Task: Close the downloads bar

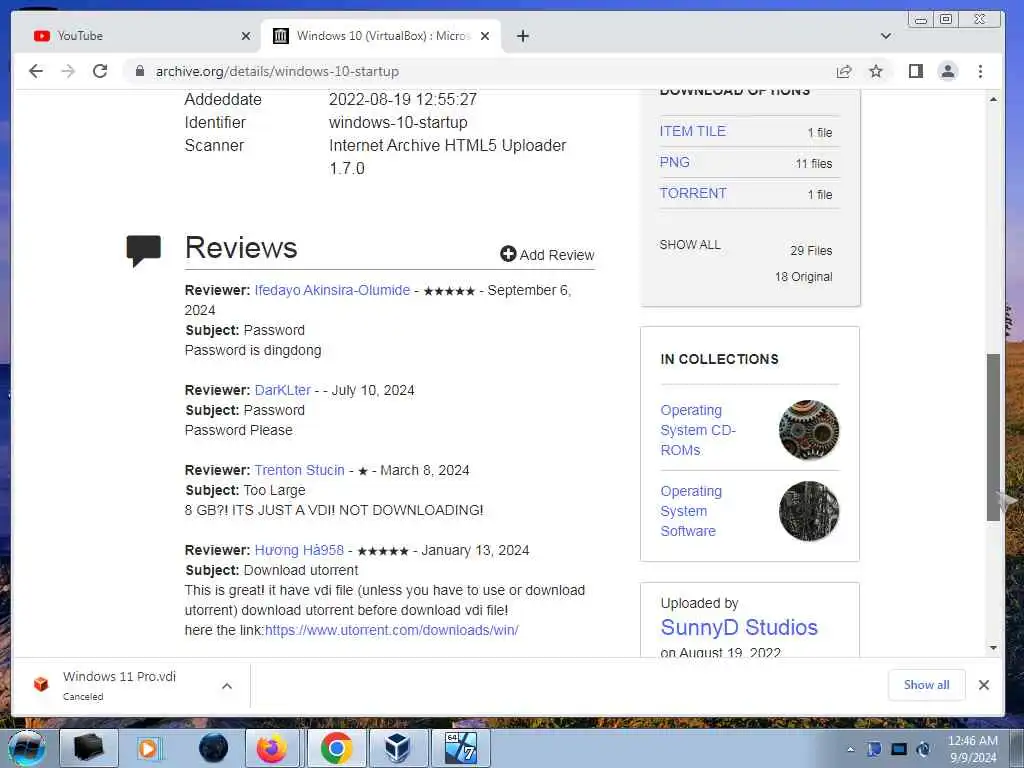Action: [x=984, y=684]
